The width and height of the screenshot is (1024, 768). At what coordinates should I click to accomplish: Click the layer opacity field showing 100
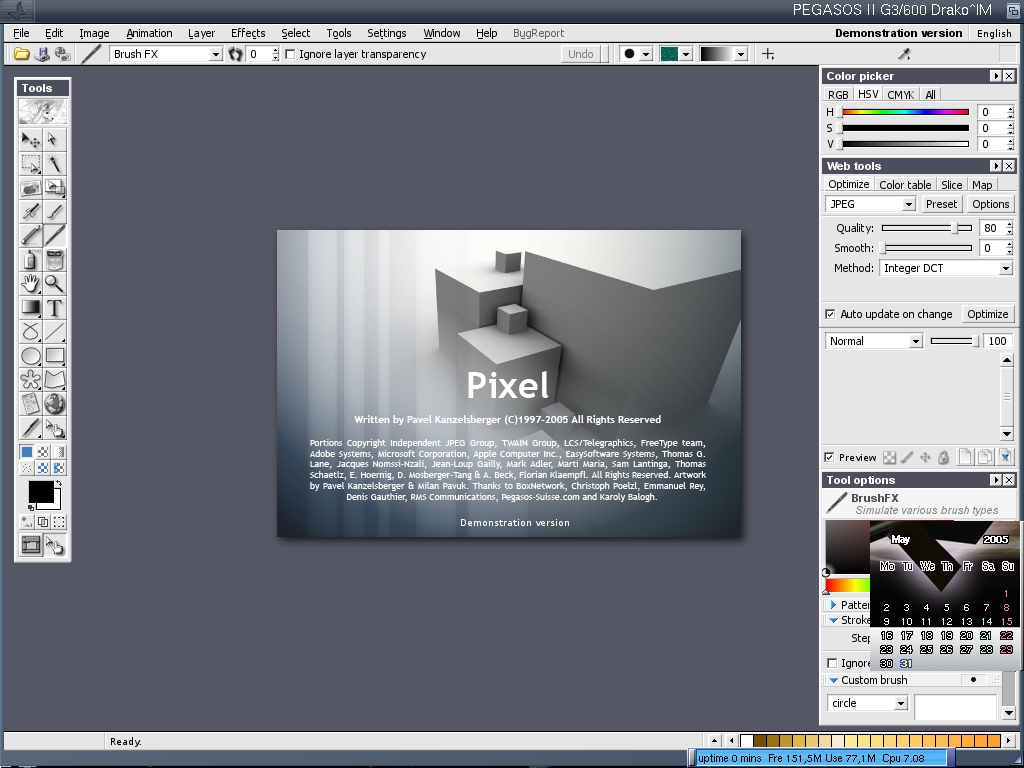coord(997,342)
